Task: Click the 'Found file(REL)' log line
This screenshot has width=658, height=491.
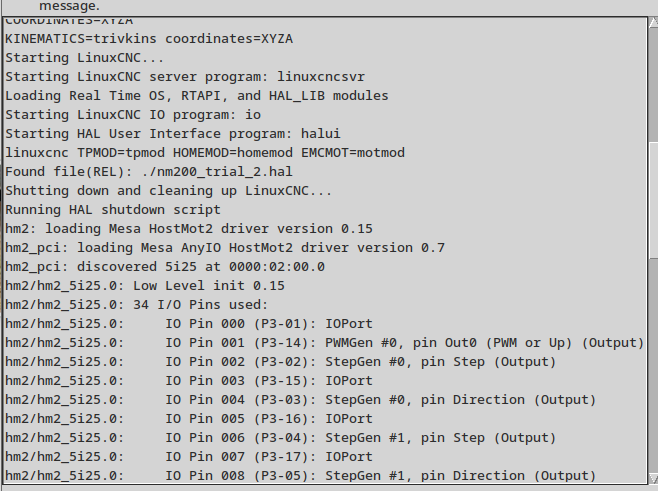Action: 149,172
